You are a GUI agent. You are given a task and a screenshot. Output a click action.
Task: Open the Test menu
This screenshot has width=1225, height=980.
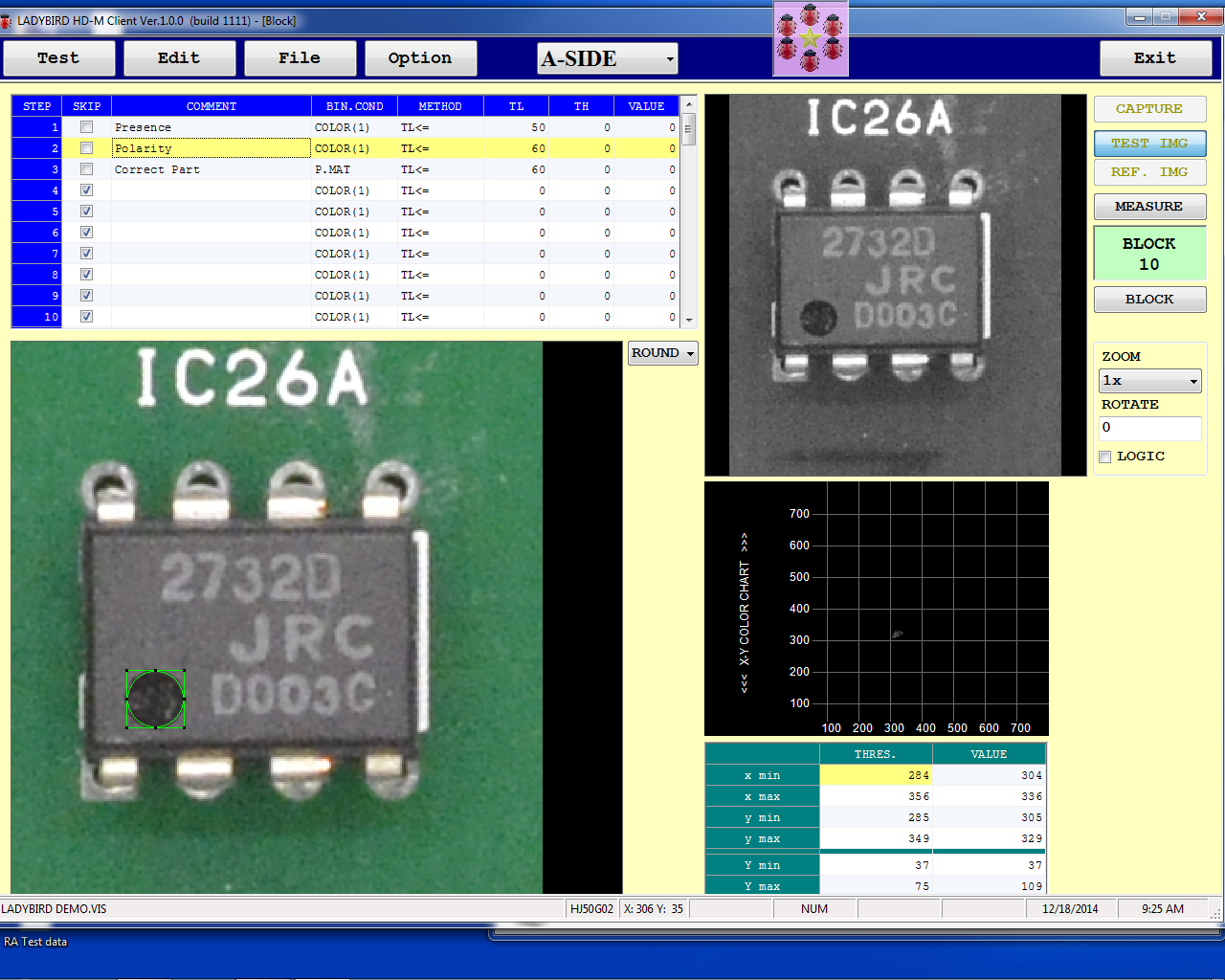pos(58,58)
